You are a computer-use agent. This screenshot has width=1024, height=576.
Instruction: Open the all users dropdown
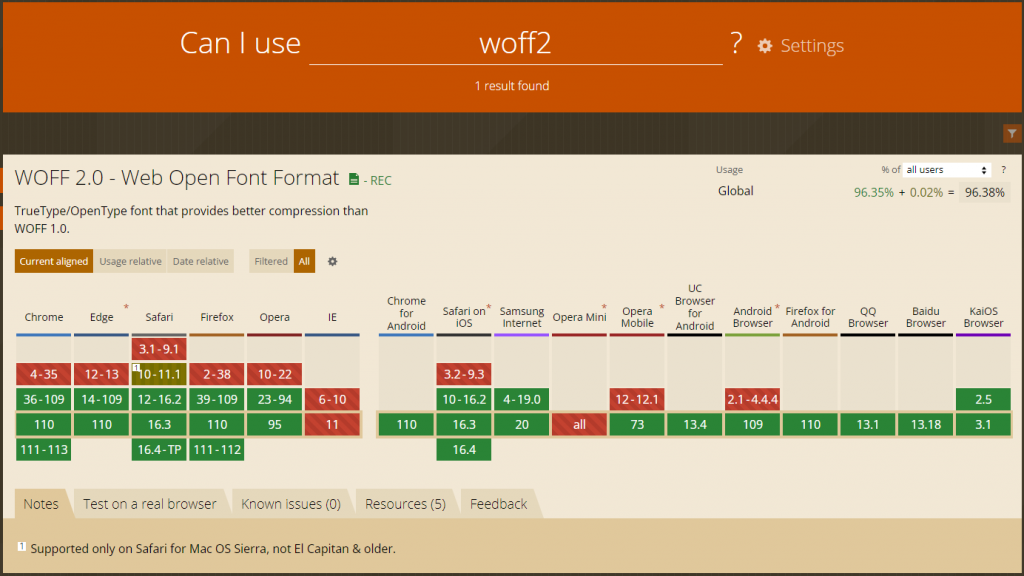point(946,170)
